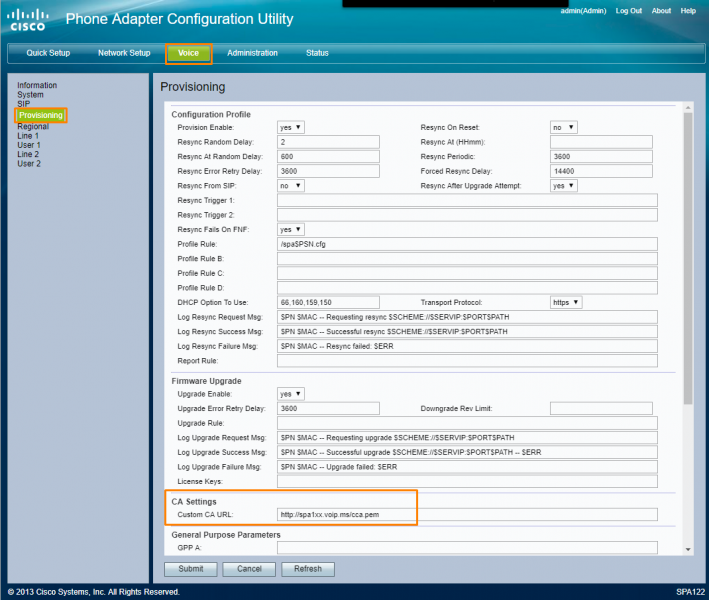Click the Log Upgrade Failure Msg field
The height and width of the screenshot is (600, 709).
[467, 467]
